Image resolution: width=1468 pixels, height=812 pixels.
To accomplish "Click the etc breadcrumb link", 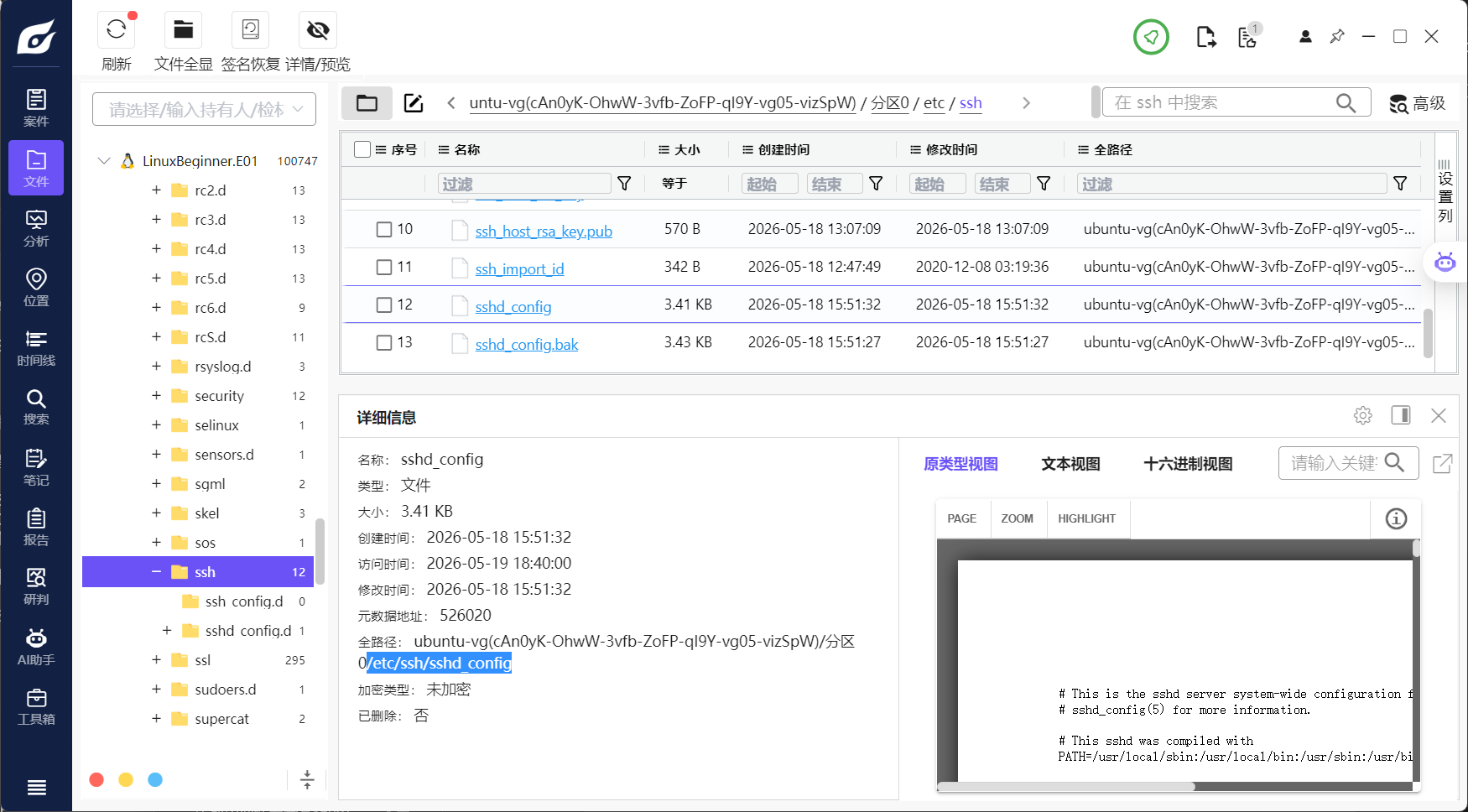I will [934, 103].
